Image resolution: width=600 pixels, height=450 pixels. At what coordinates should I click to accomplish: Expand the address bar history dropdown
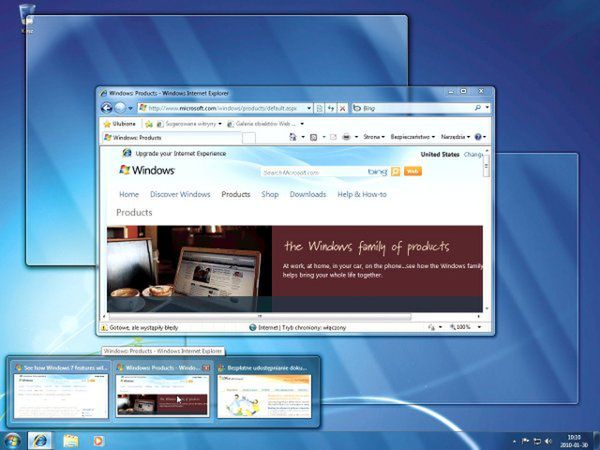tap(309, 108)
